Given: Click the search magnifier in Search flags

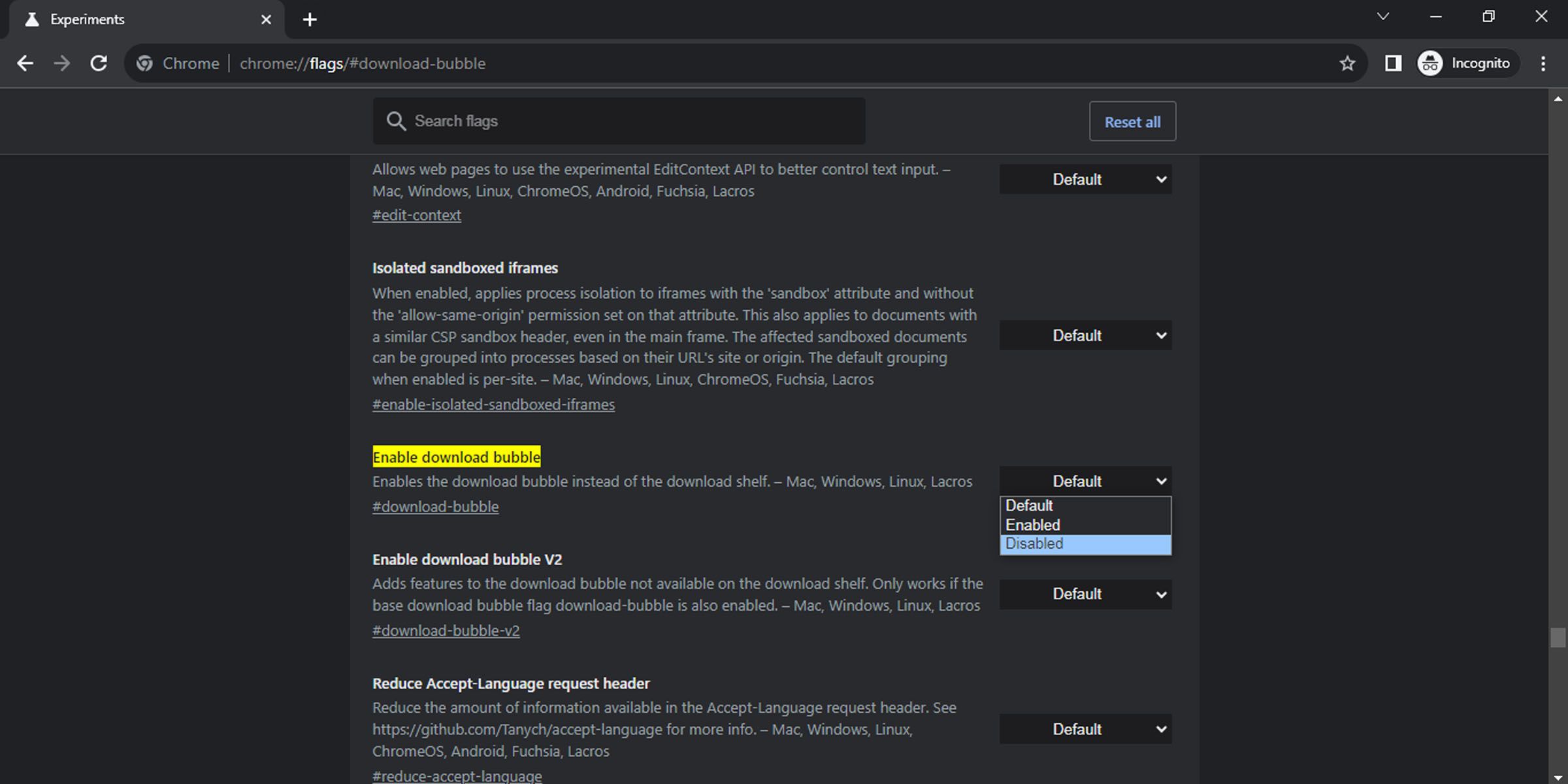Looking at the screenshot, I should 397,121.
